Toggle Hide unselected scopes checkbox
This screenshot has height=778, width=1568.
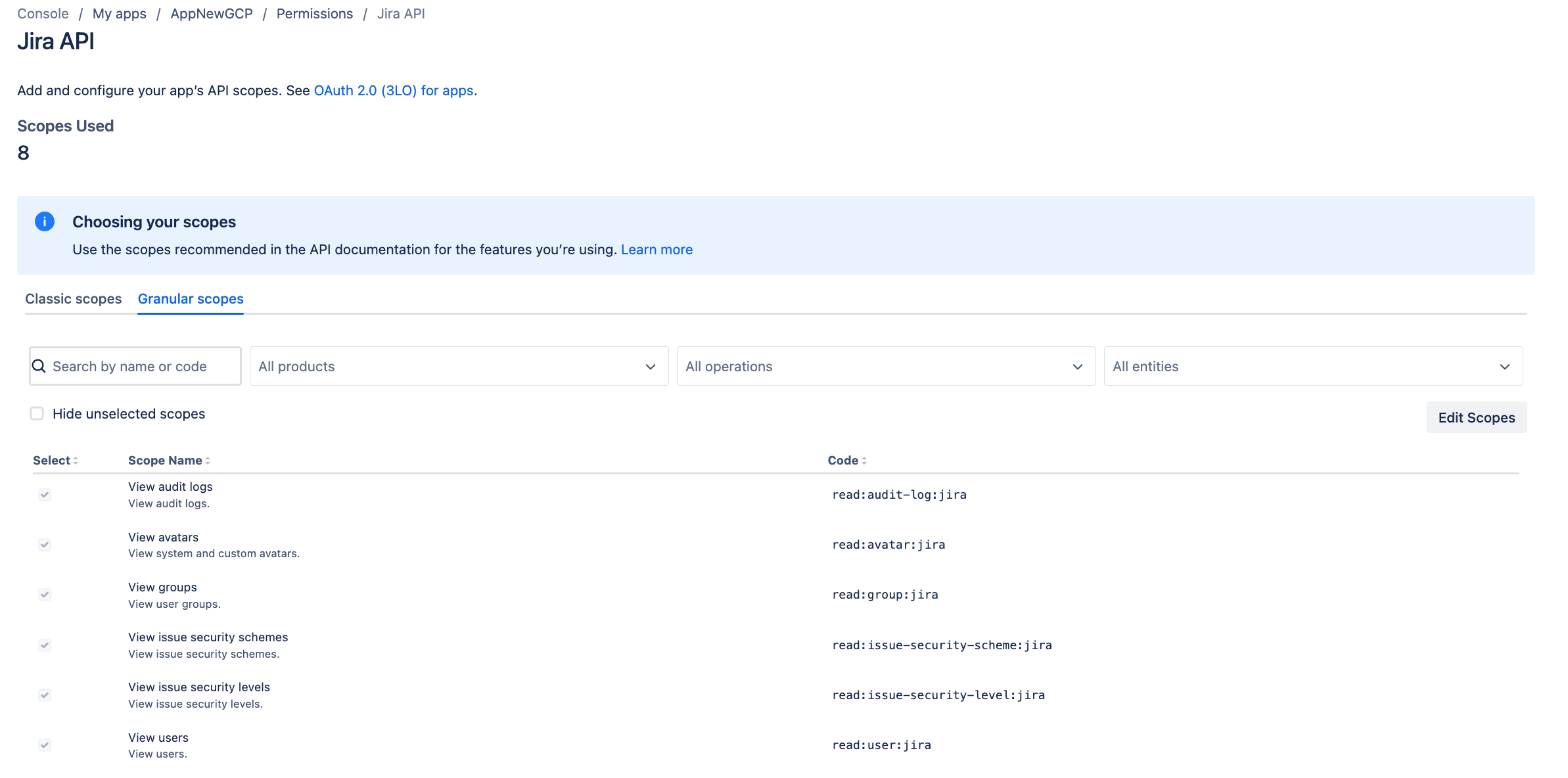tap(37, 413)
